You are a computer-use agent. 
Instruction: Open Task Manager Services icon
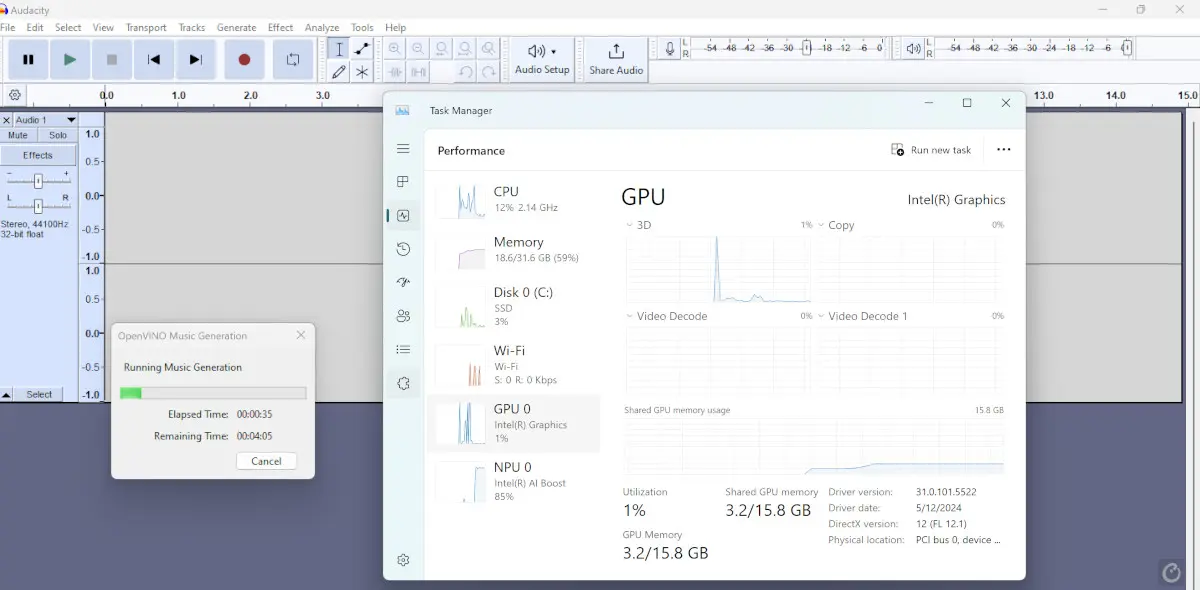tap(403, 383)
